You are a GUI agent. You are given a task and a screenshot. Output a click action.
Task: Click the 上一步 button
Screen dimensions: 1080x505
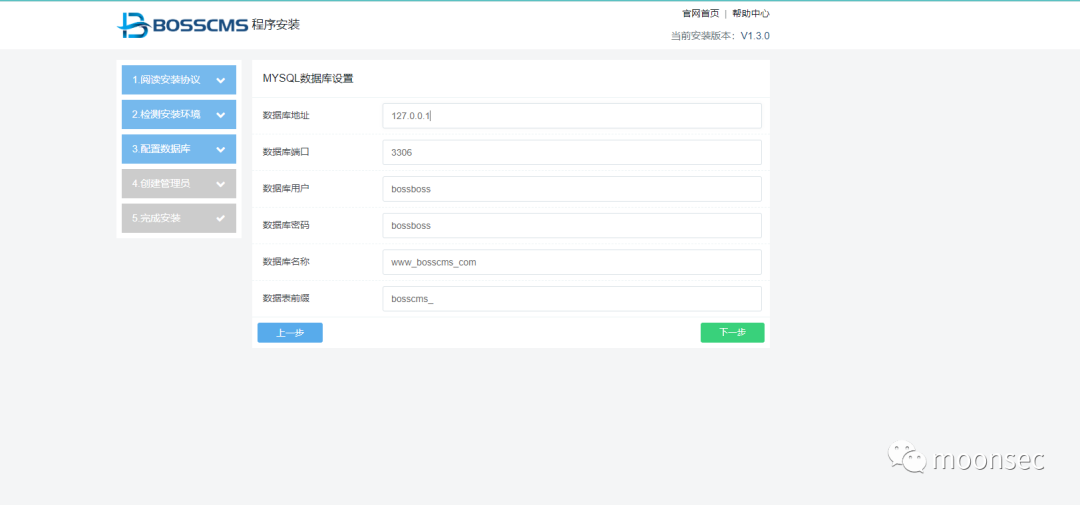tap(290, 333)
